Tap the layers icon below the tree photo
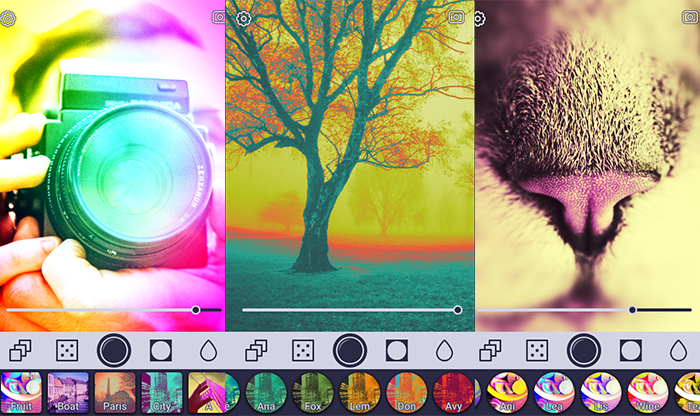This screenshot has width=700, height=416. 257,350
